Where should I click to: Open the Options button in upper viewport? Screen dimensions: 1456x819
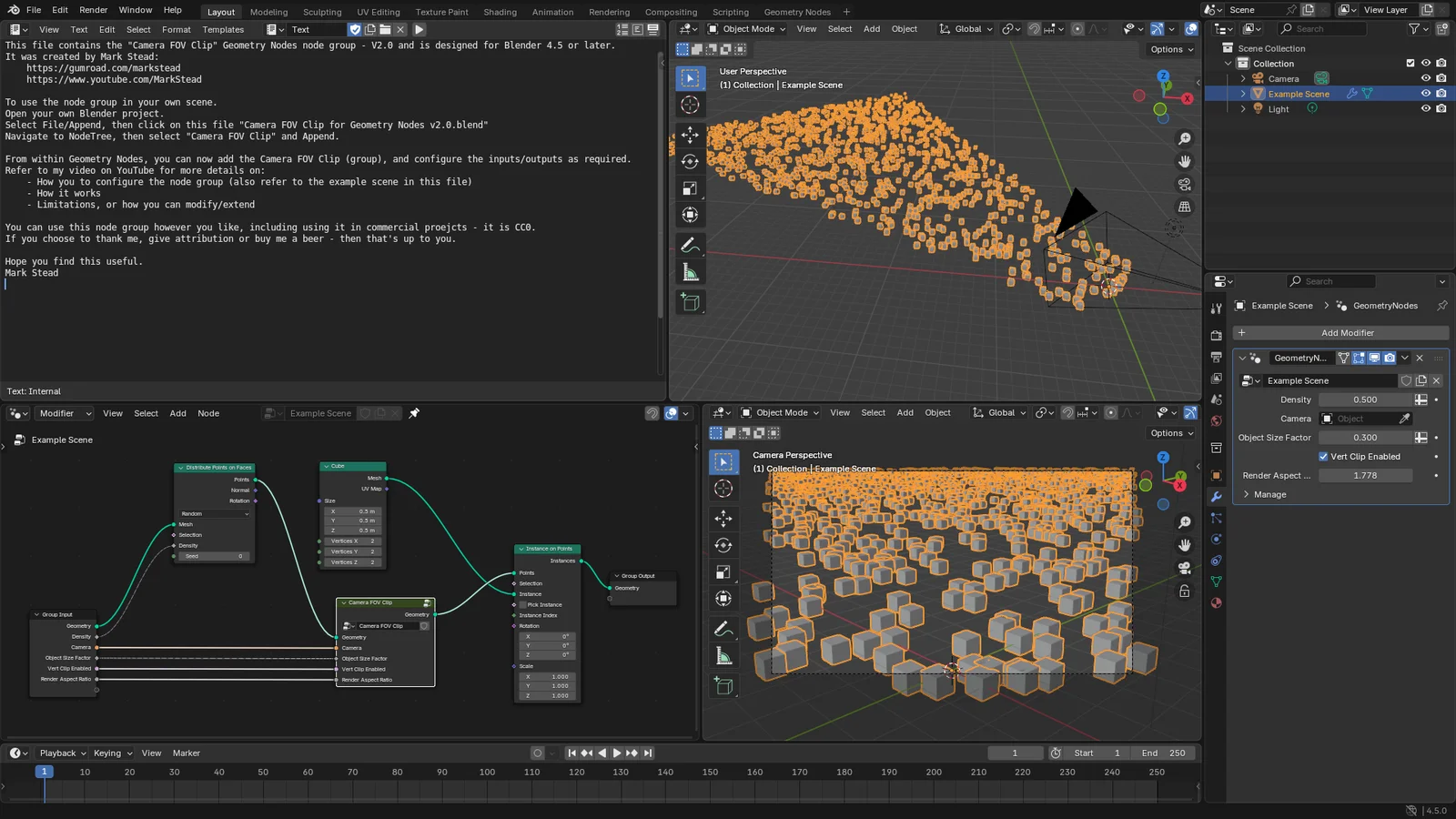tap(1171, 49)
